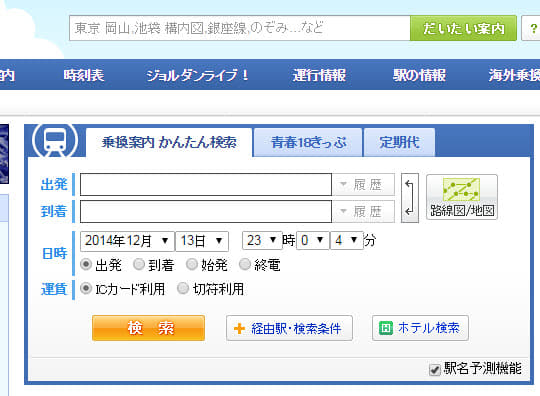Open 駅の情報 in the navigation bar
Screen dimensions: 540x396
pos(419,75)
